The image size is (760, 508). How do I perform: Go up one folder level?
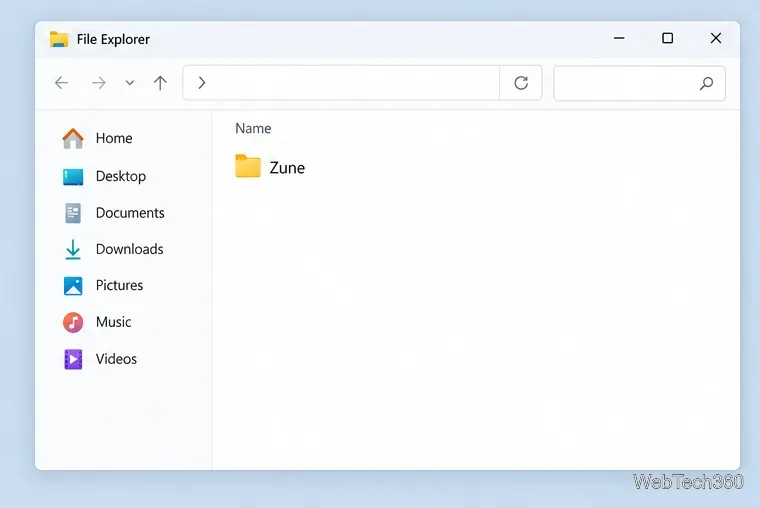coord(160,83)
